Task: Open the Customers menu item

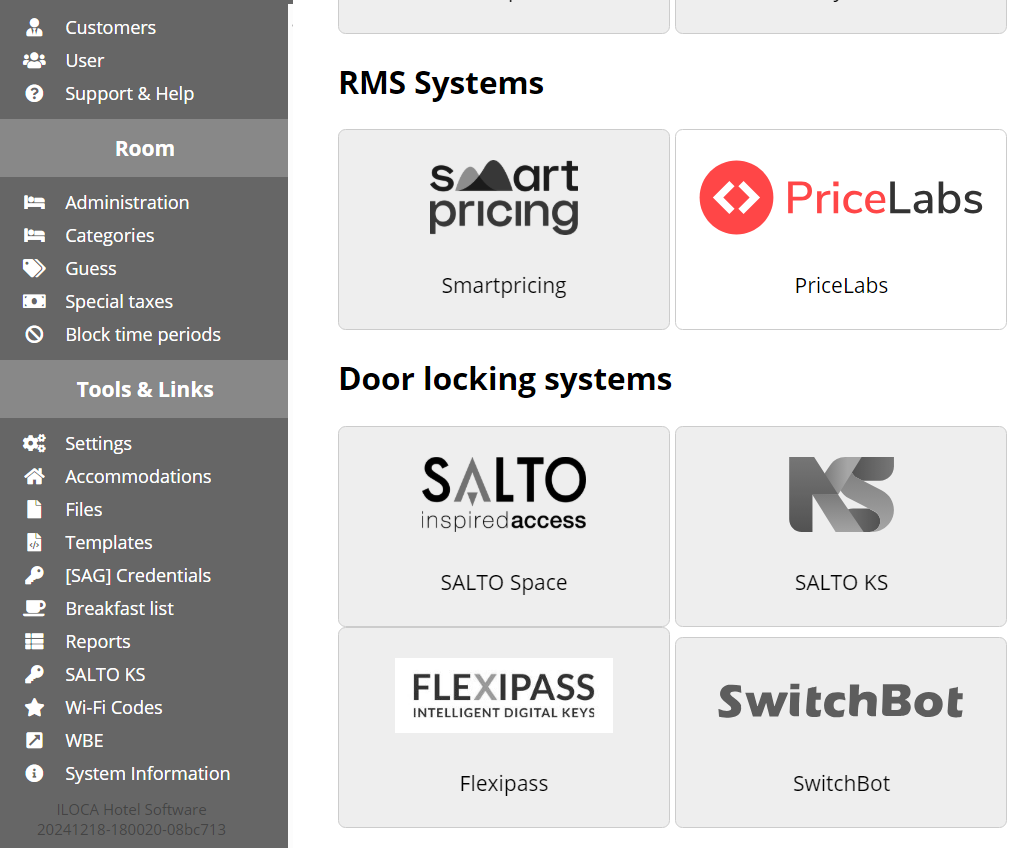Action: click(110, 28)
